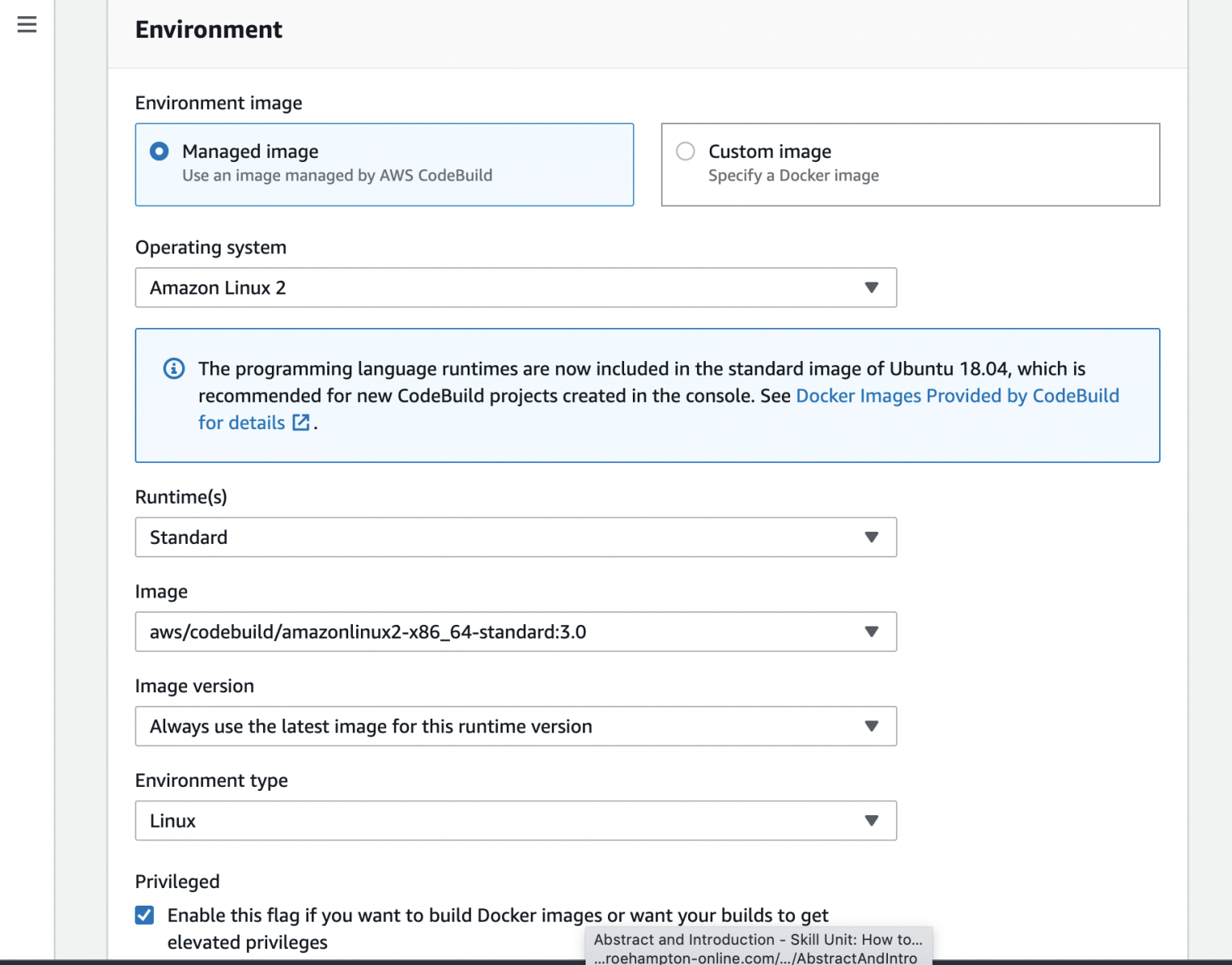Viewport: 1232px width, 965px height.
Task: Select the "Managed image" radio button
Action: click(x=159, y=151)
